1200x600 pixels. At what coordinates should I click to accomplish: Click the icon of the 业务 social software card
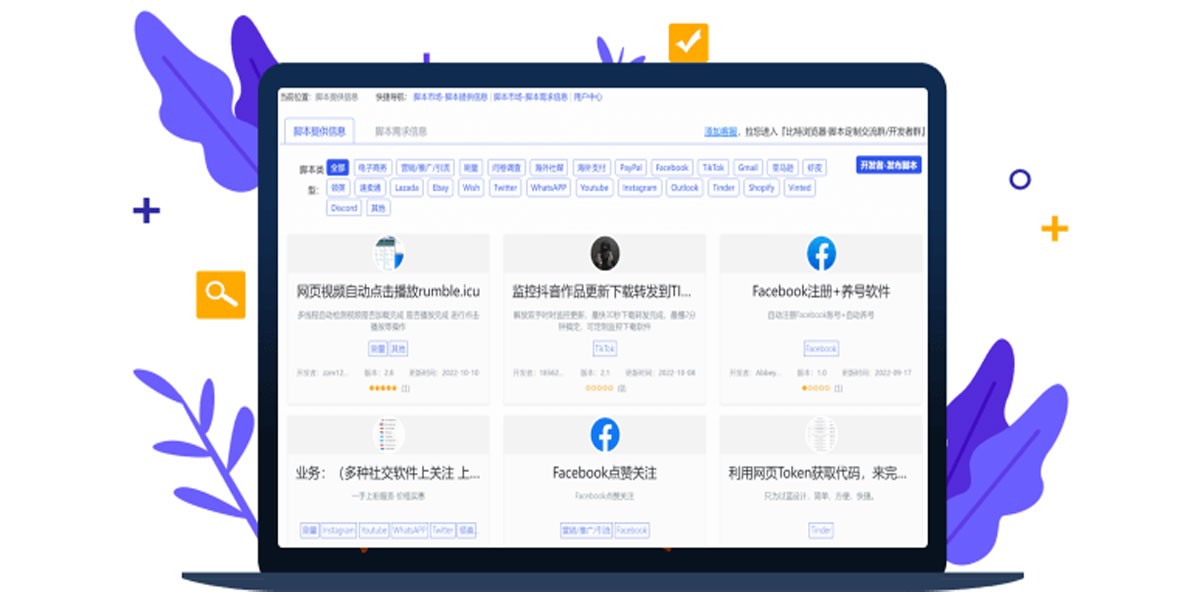tap(388, 435)
